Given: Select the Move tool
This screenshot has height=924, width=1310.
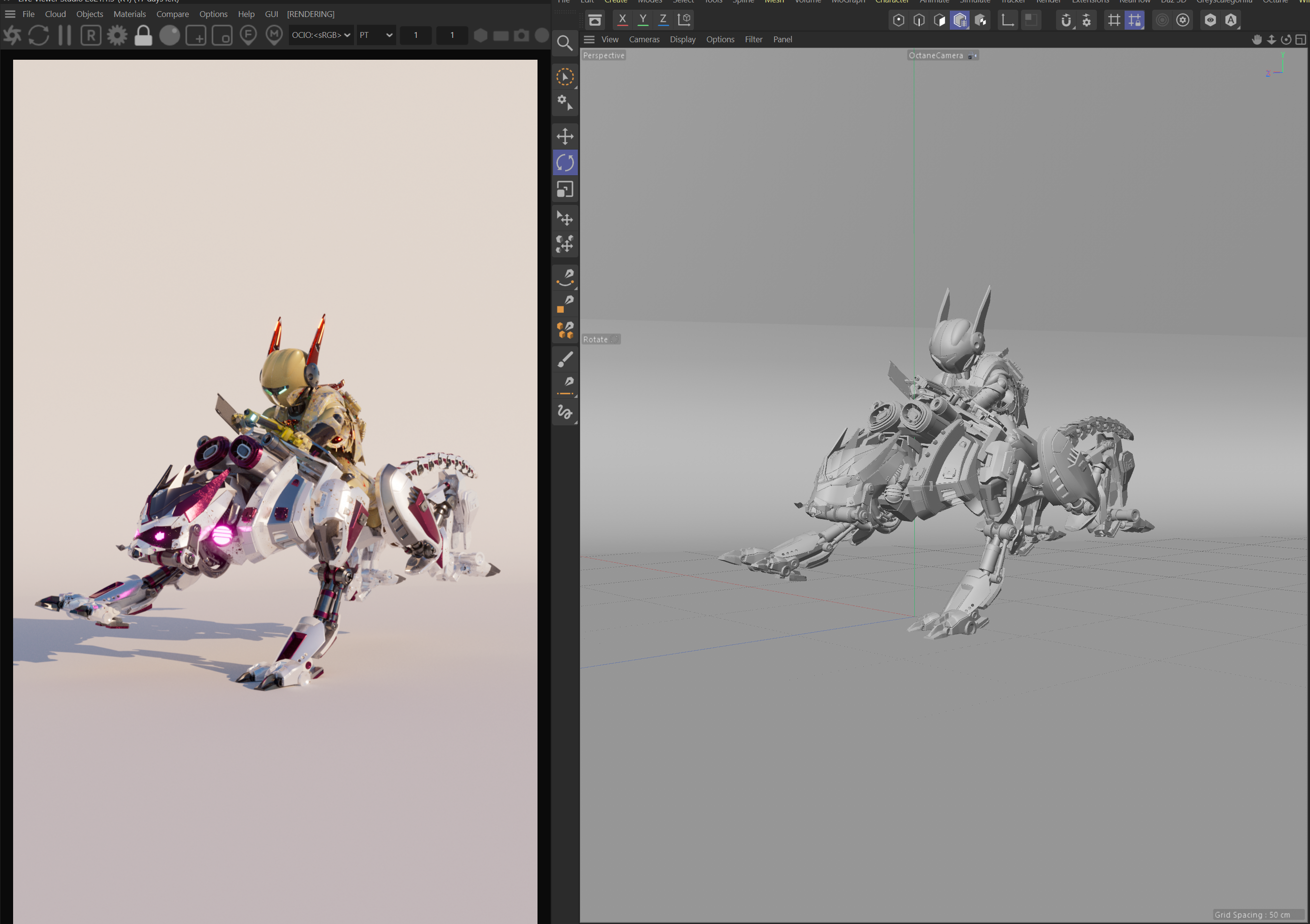Looking at the screenshot, I should [x=565, y=136].
